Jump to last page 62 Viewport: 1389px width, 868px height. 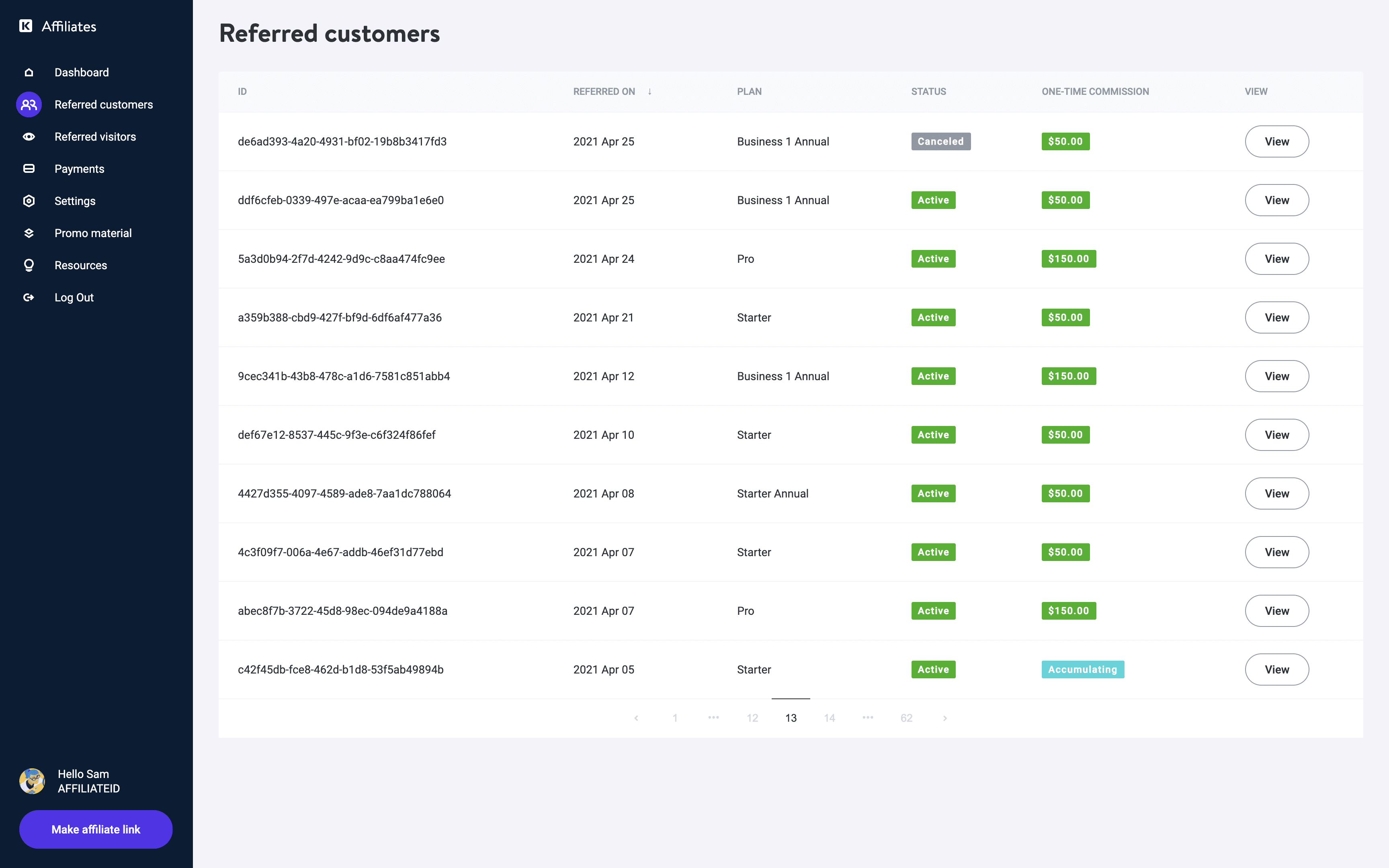tap(906, 718)
